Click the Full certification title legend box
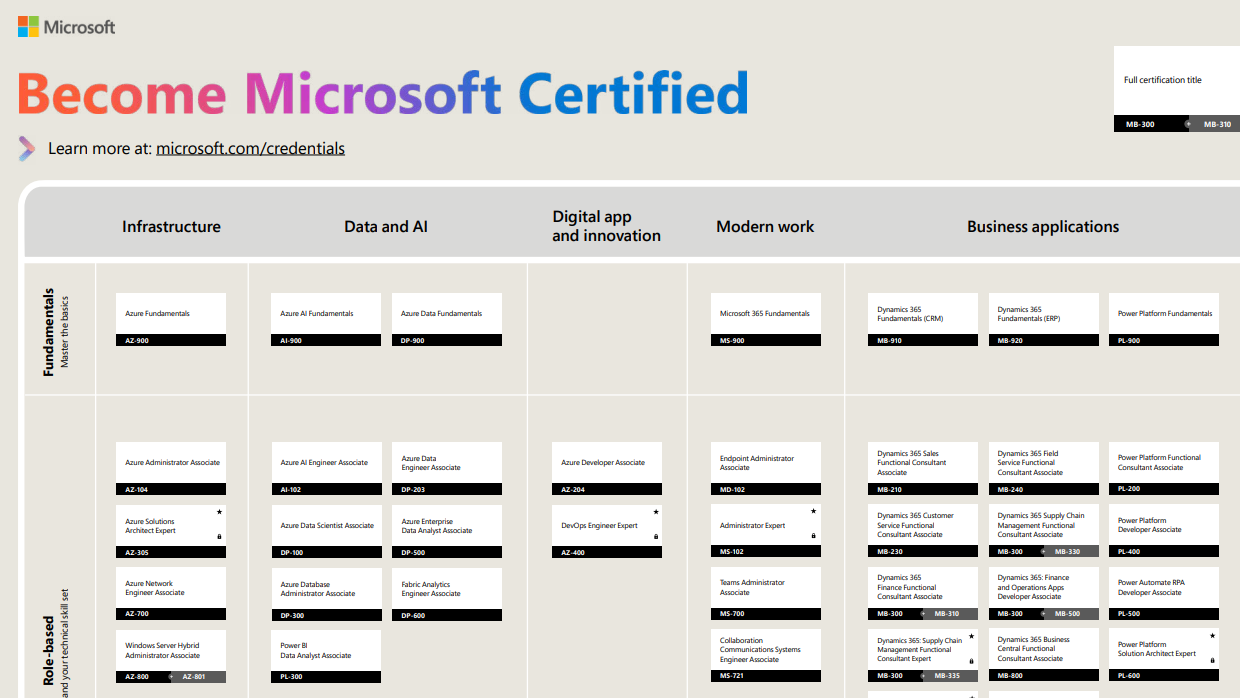This screenshot has width=1240, height=698. [x=1177, y=88]
